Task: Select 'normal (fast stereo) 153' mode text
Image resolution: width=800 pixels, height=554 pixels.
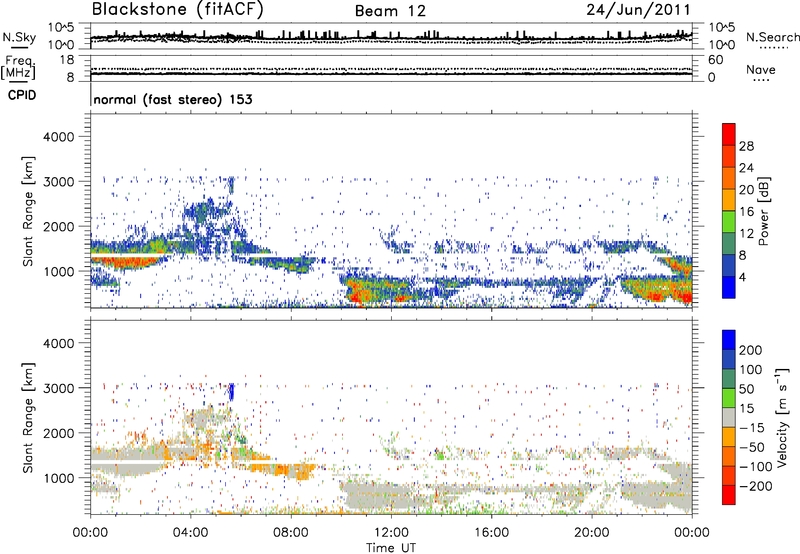Action: [x=173, y=100]
